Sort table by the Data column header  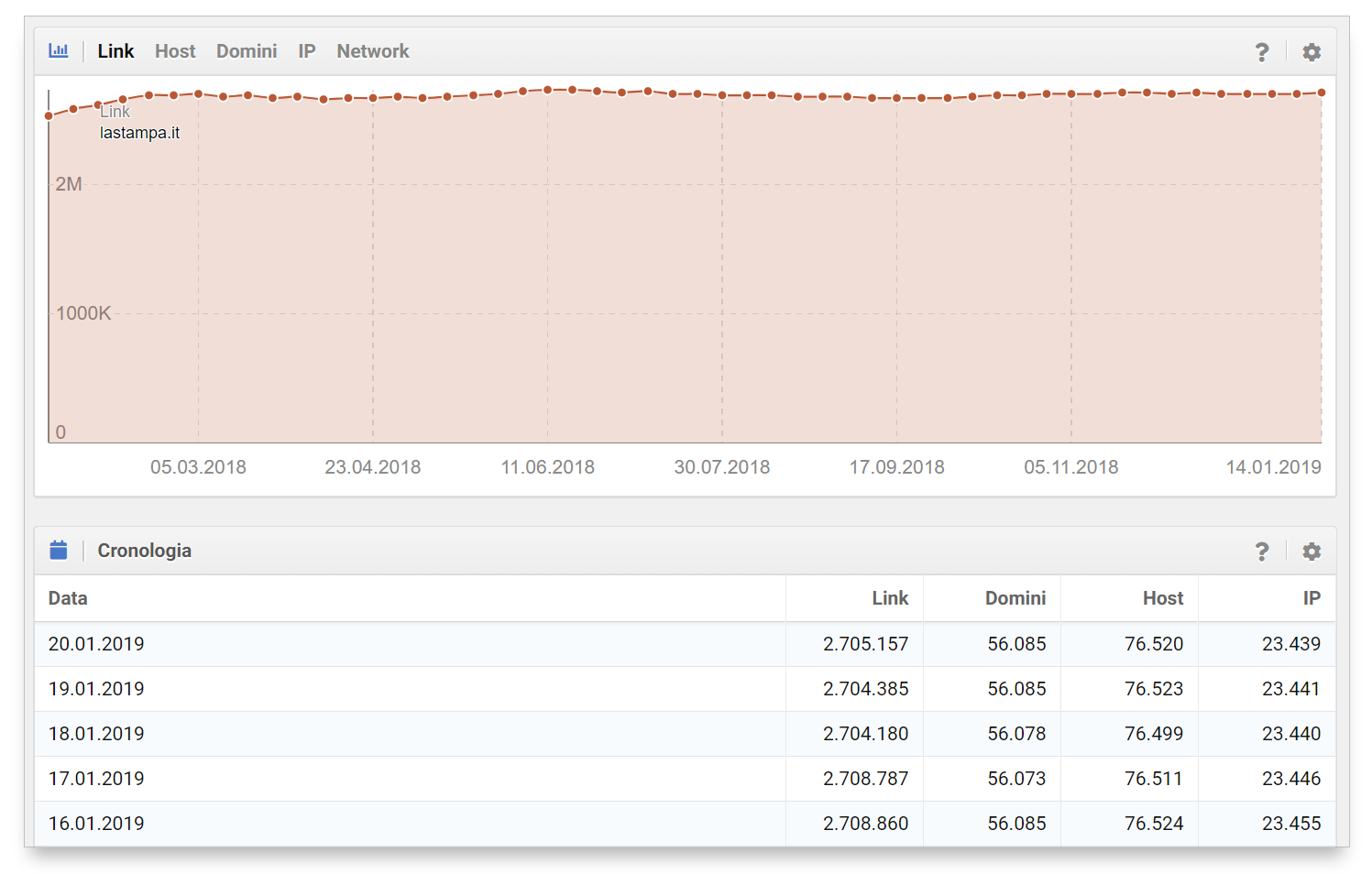[x=68, y=598]
